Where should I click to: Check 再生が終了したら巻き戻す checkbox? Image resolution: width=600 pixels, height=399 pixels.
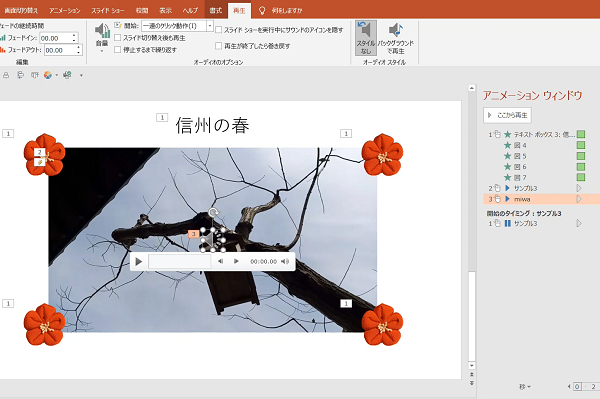pos(218,46)
